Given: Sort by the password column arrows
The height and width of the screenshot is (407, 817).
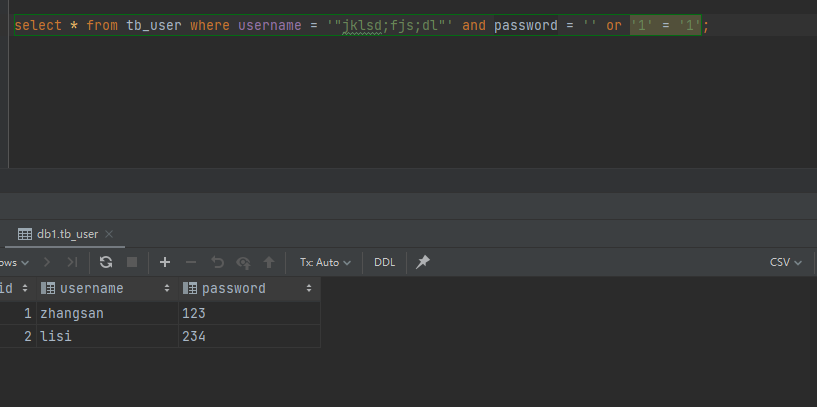Looking at the screenshot, I should (309, 288).
